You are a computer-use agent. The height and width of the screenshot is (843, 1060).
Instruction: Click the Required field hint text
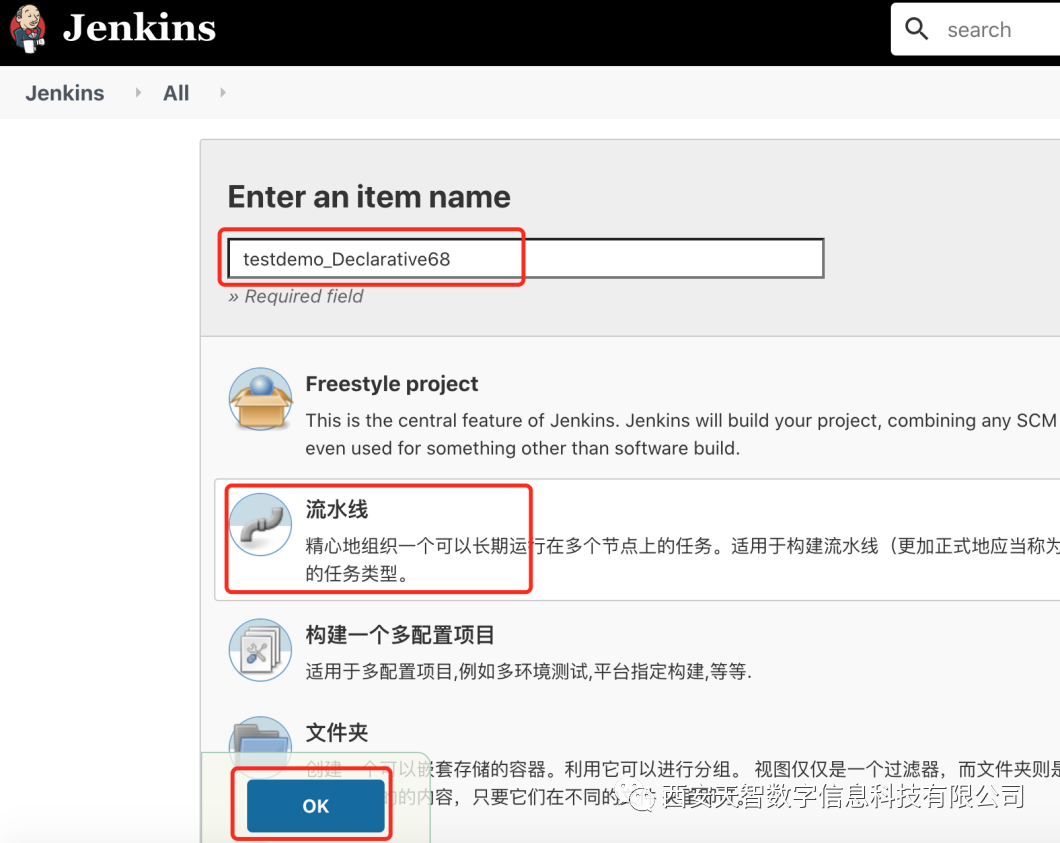[295, 296]
